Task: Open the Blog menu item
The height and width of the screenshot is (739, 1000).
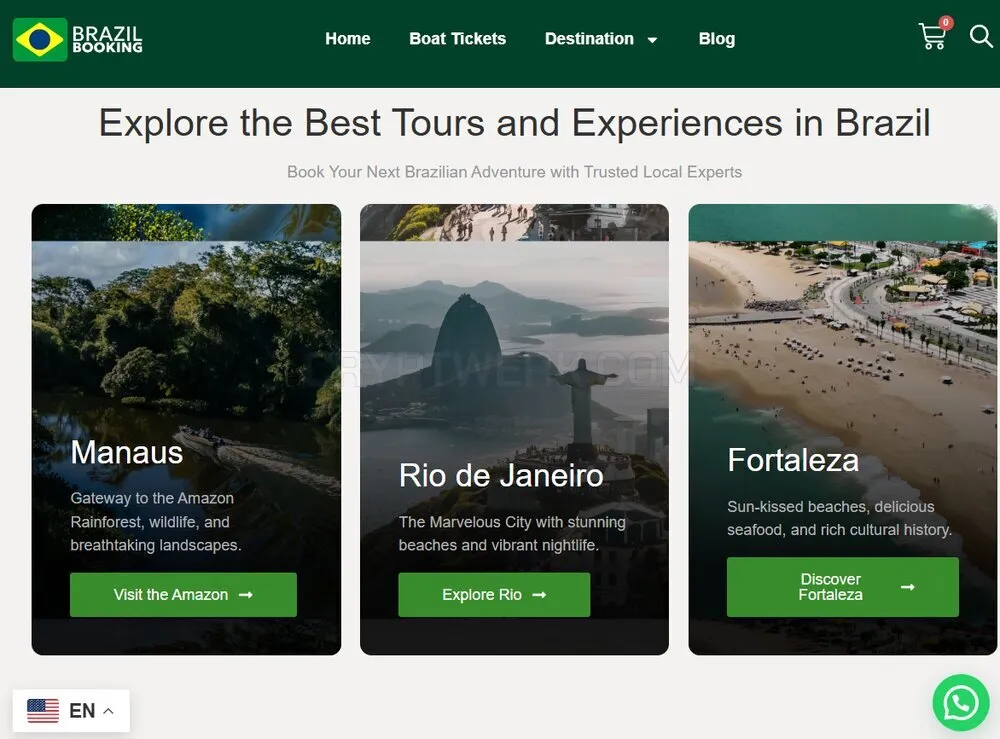Action: 717,39
